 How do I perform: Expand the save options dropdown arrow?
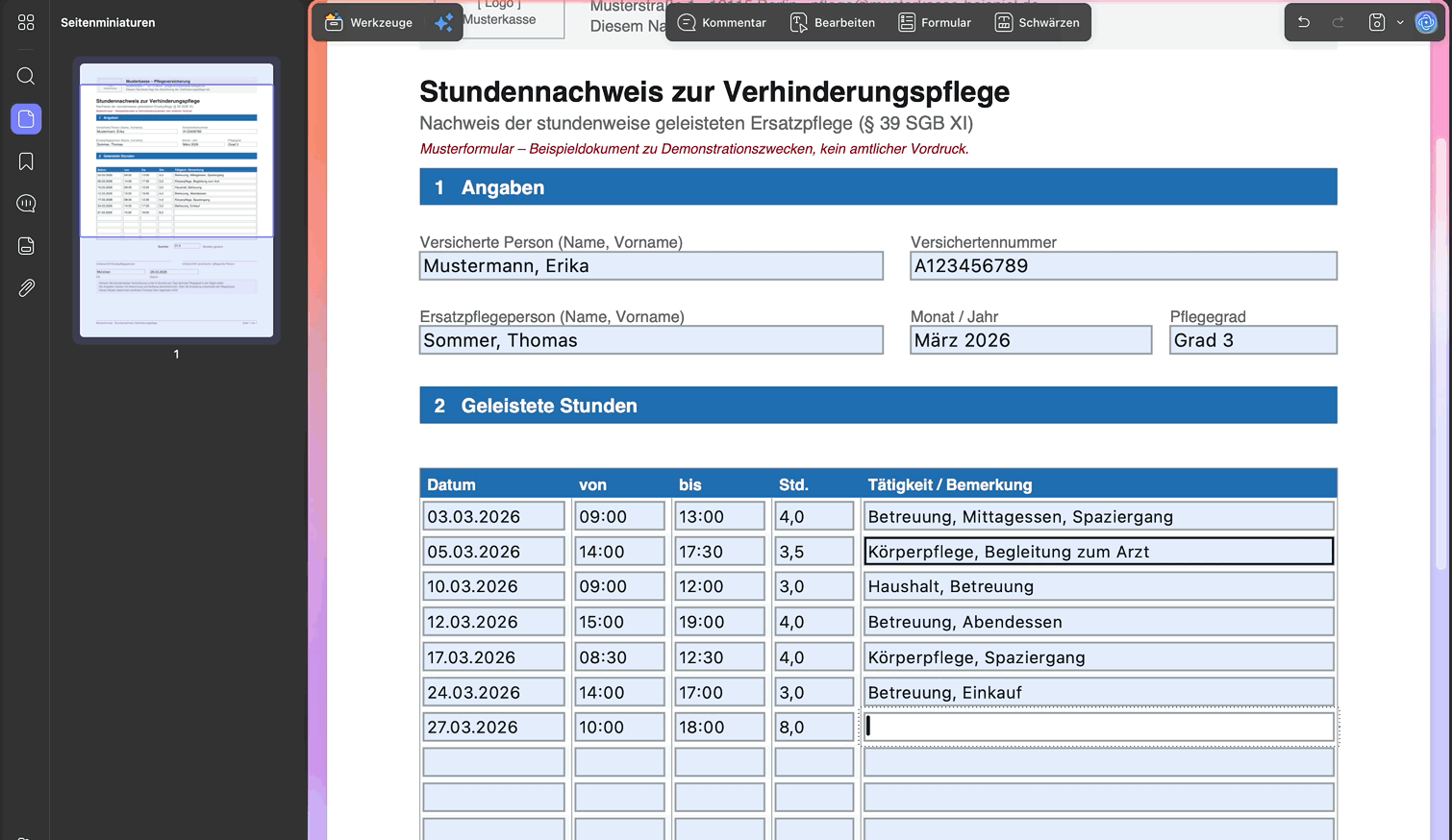point(1400,22)
